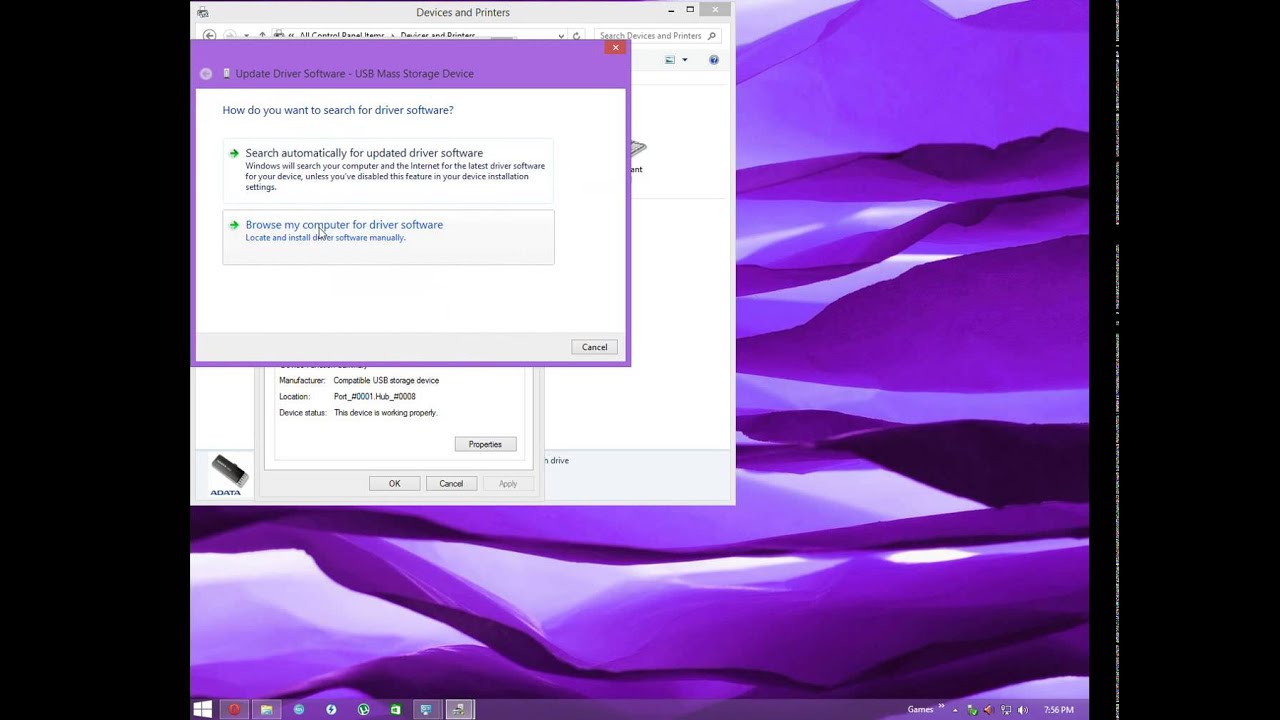This screenshot has width=1280, height=720.
Task: Go up one level in Explorer
Action: click(263, 36)
